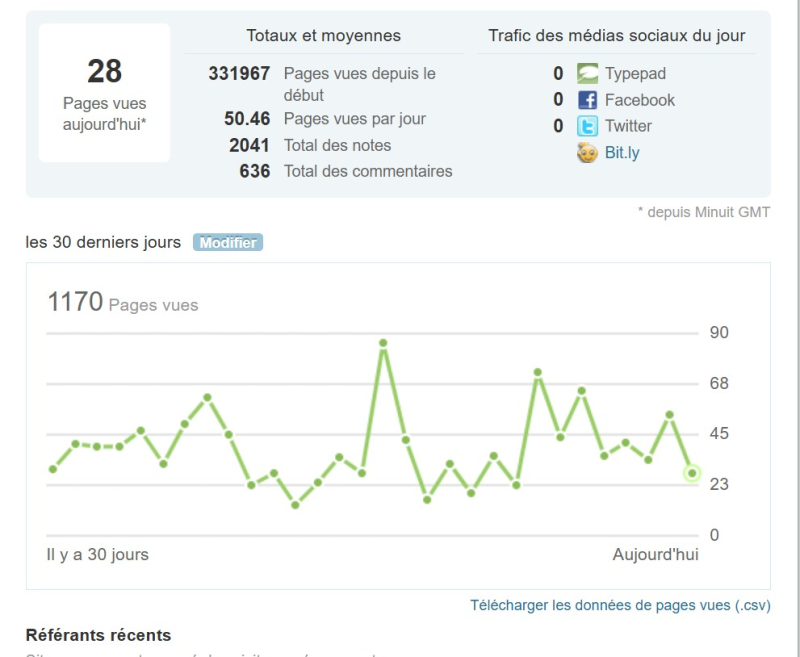The height and width of the screenshot is (657, 800).
Task: Click the Typepad icon
Action: tap(587, 73)
